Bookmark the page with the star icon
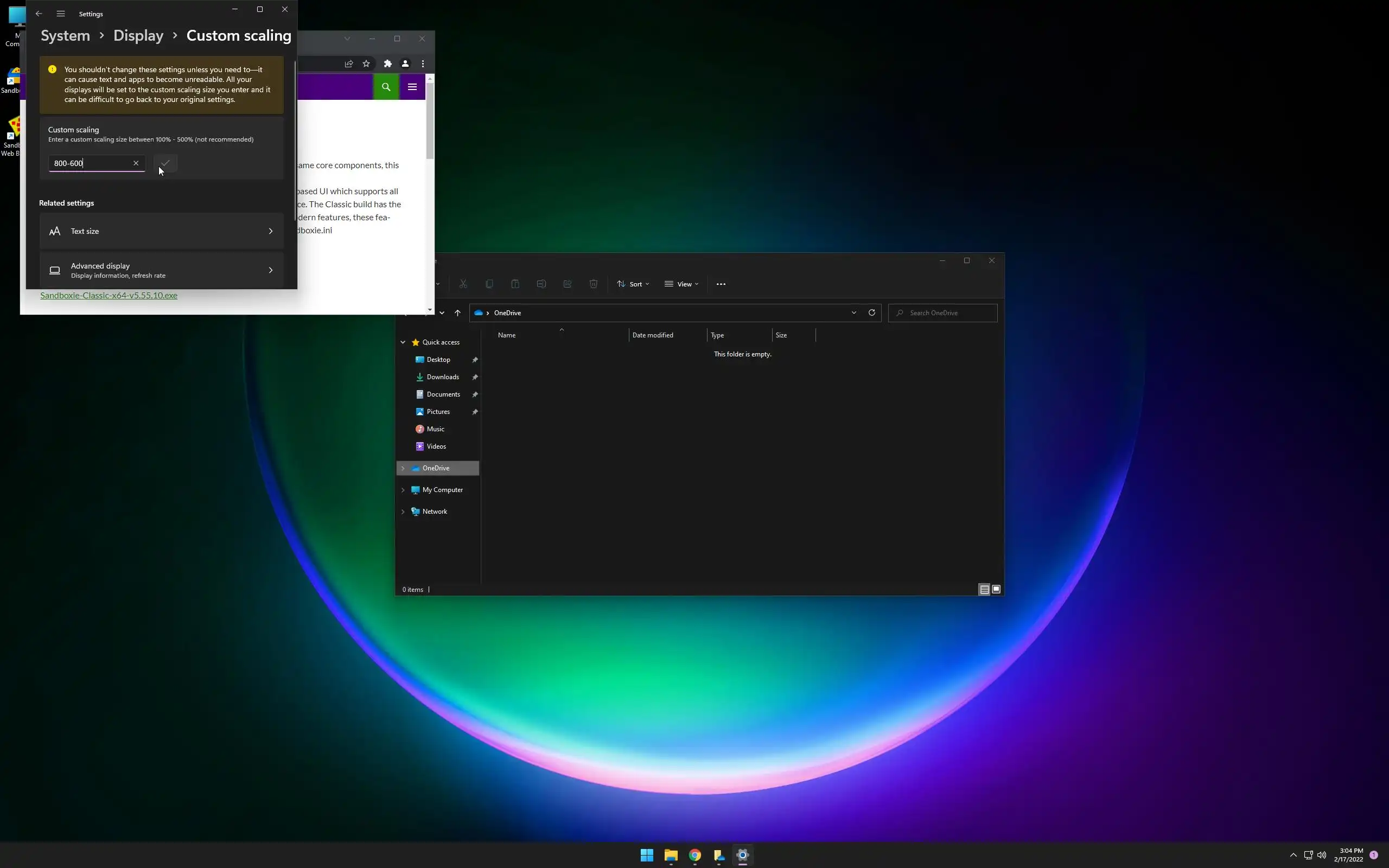1389x868 pixels. (366, 63)
